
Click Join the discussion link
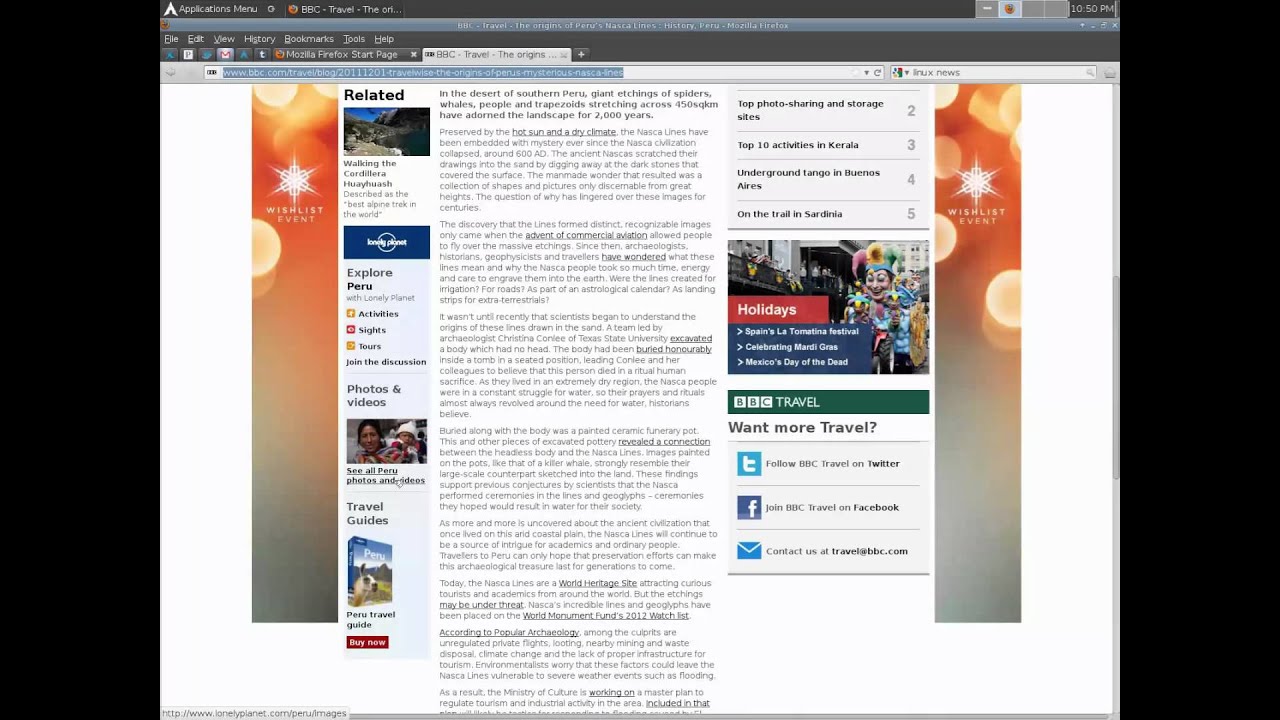386,362
